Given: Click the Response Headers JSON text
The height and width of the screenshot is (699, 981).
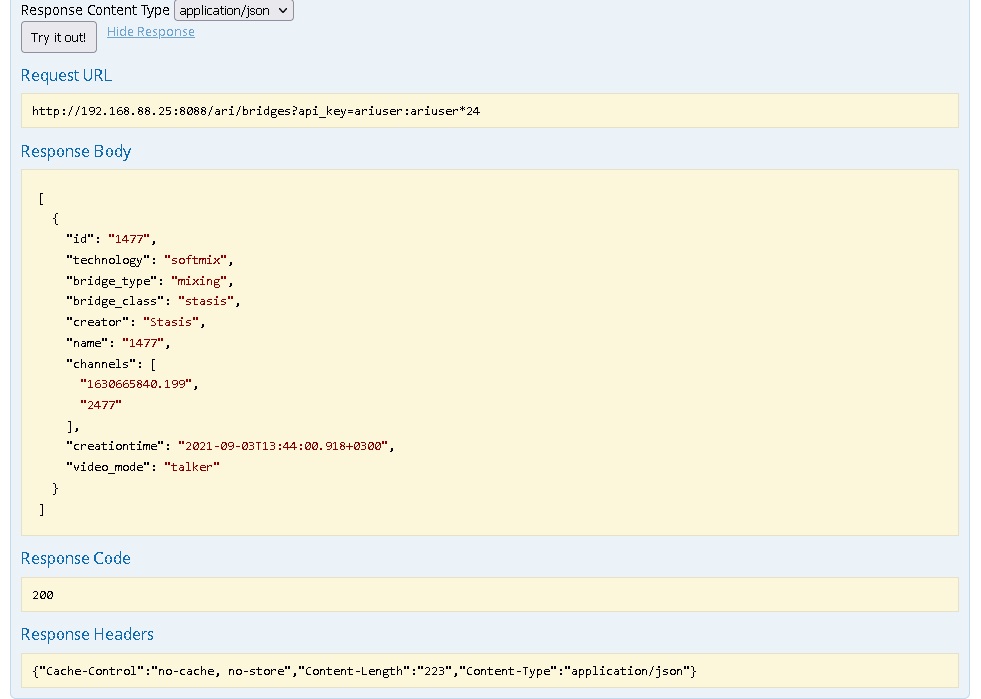Looking at the screenshot, I should pos(364,671).
